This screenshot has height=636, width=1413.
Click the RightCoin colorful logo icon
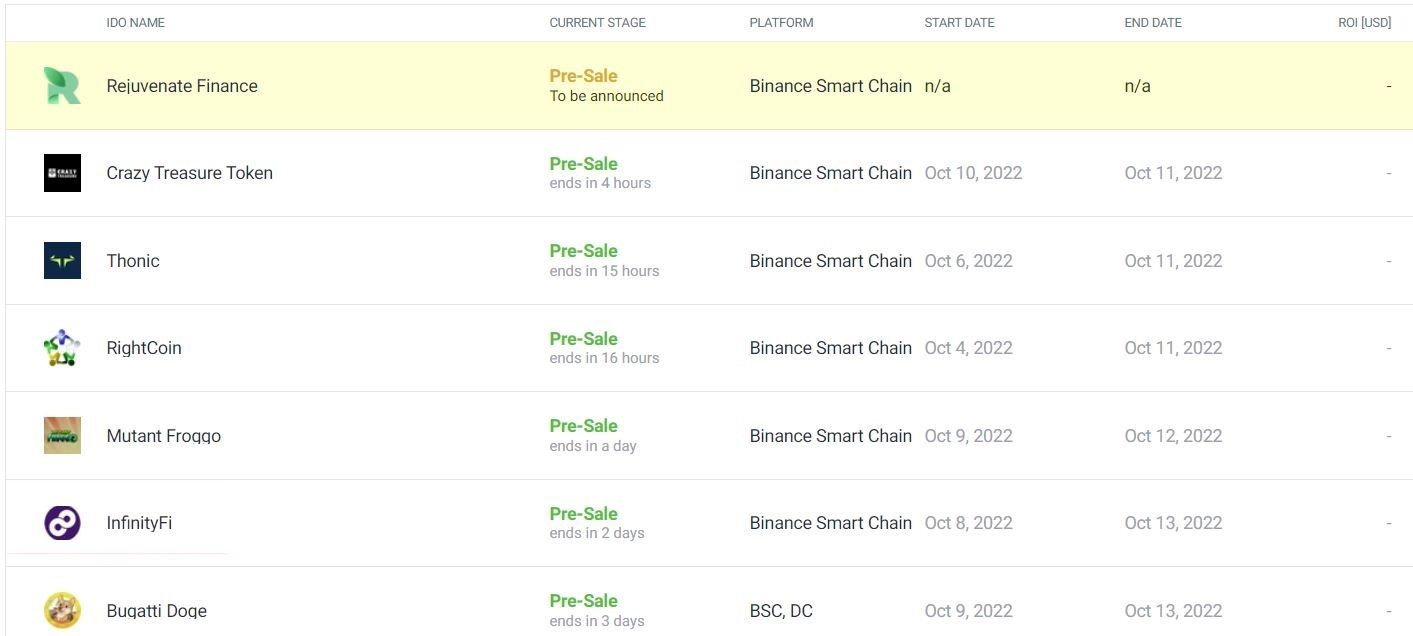coord(62,348)
